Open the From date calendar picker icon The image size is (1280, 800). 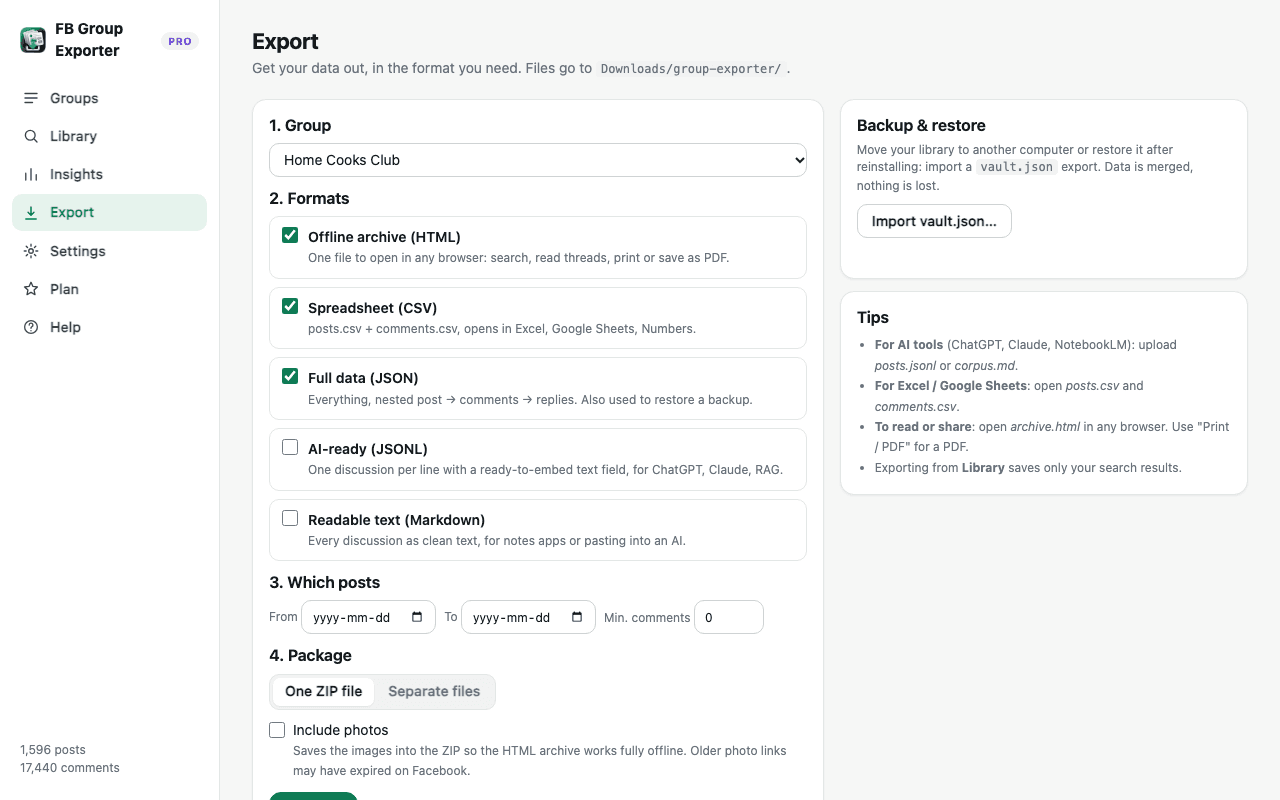click(x=417, y=617)
